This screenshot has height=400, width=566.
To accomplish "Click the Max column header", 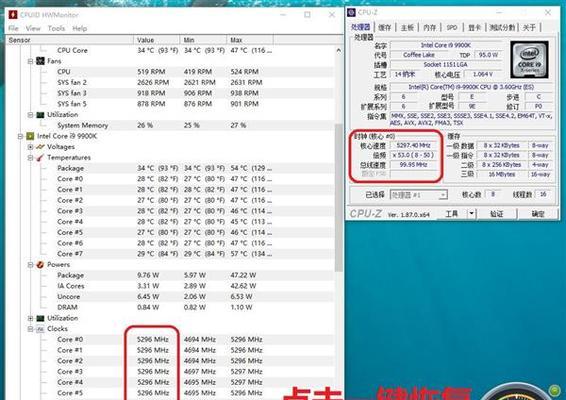I will tap(250, 40).
